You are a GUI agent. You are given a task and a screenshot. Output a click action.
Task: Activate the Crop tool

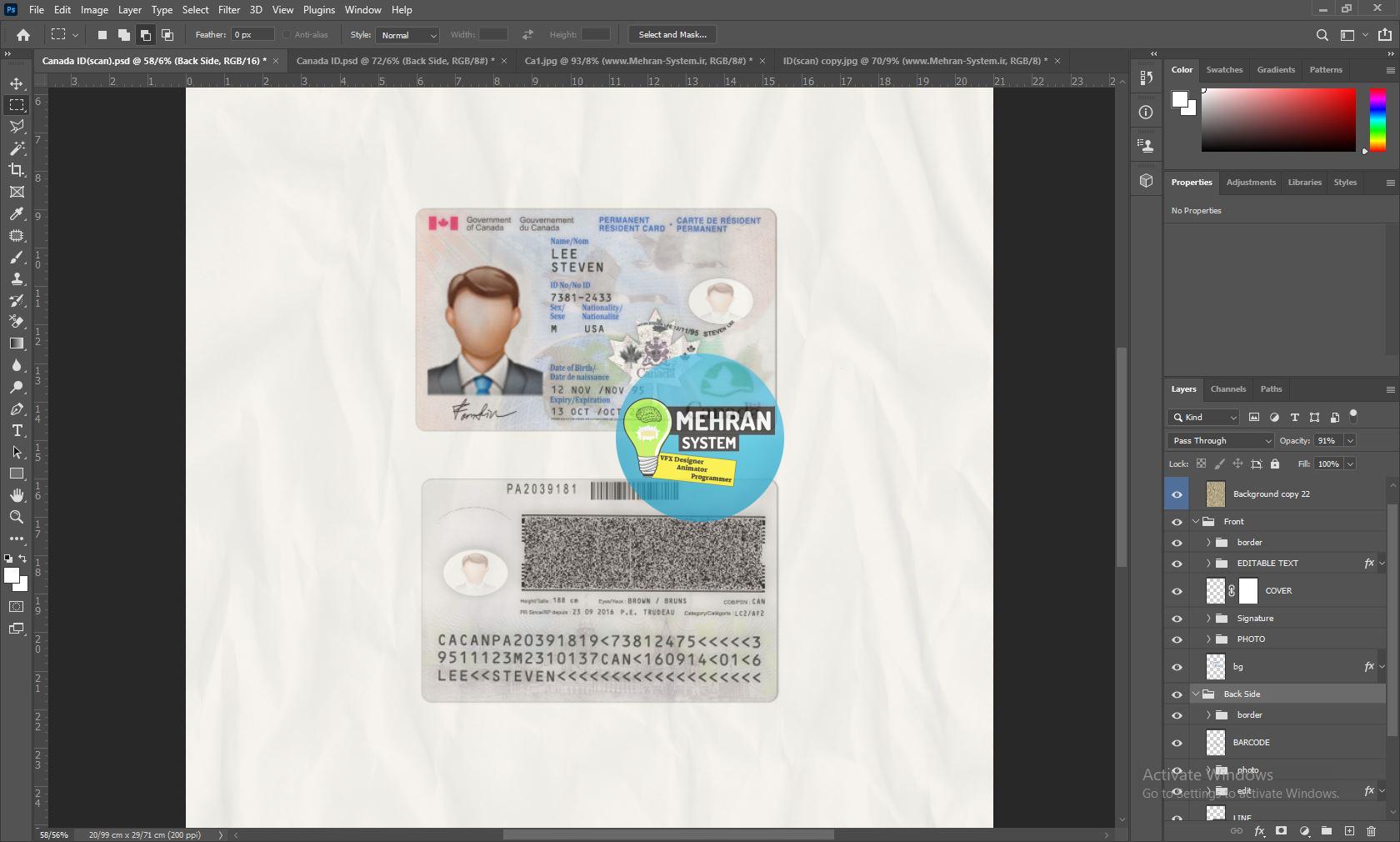click(17, 170)
